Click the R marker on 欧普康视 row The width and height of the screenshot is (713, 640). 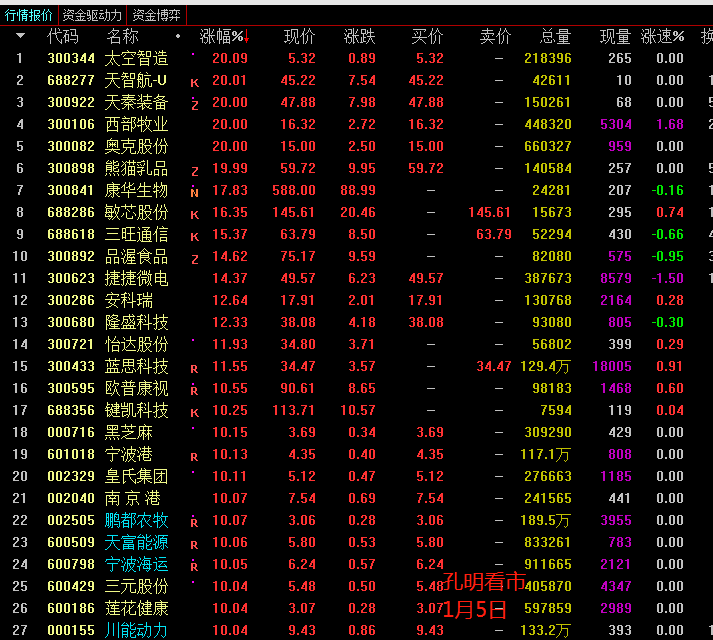(194, 390)
